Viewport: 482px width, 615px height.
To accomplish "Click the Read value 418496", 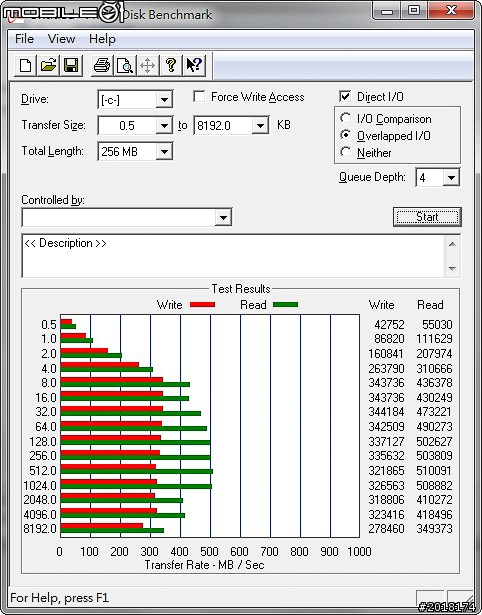I will point(434,514).
